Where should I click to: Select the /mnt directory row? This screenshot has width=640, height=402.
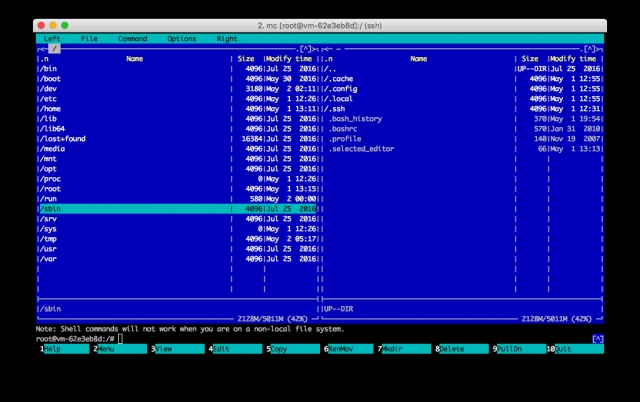178,159
